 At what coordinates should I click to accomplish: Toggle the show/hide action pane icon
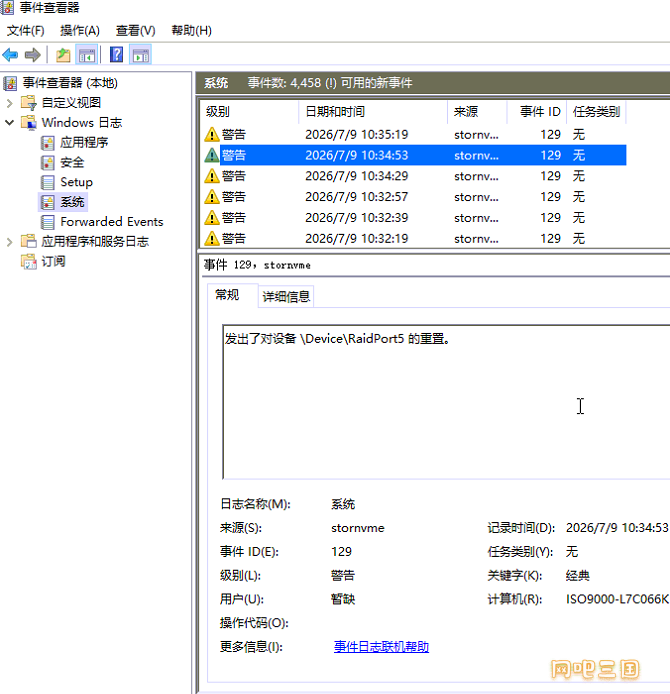click(x=141, y=55)
